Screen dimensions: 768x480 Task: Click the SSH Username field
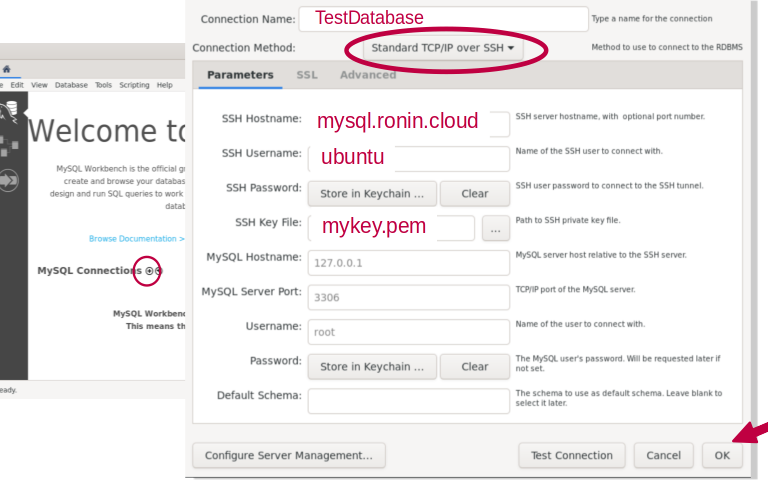click(x=408, y=159)
